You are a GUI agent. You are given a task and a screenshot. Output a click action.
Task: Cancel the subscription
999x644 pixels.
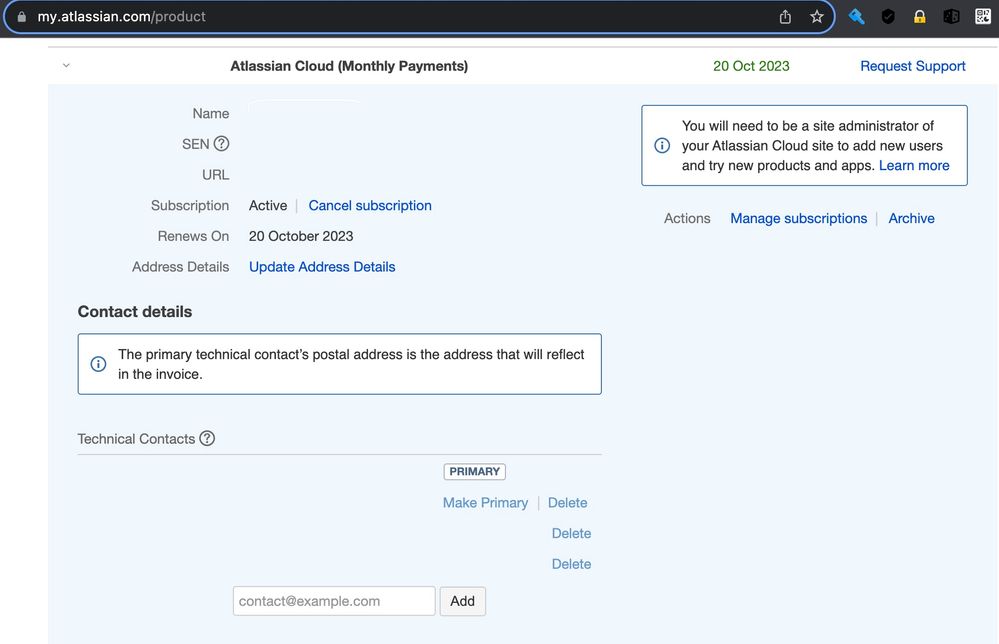click(370, 206)
